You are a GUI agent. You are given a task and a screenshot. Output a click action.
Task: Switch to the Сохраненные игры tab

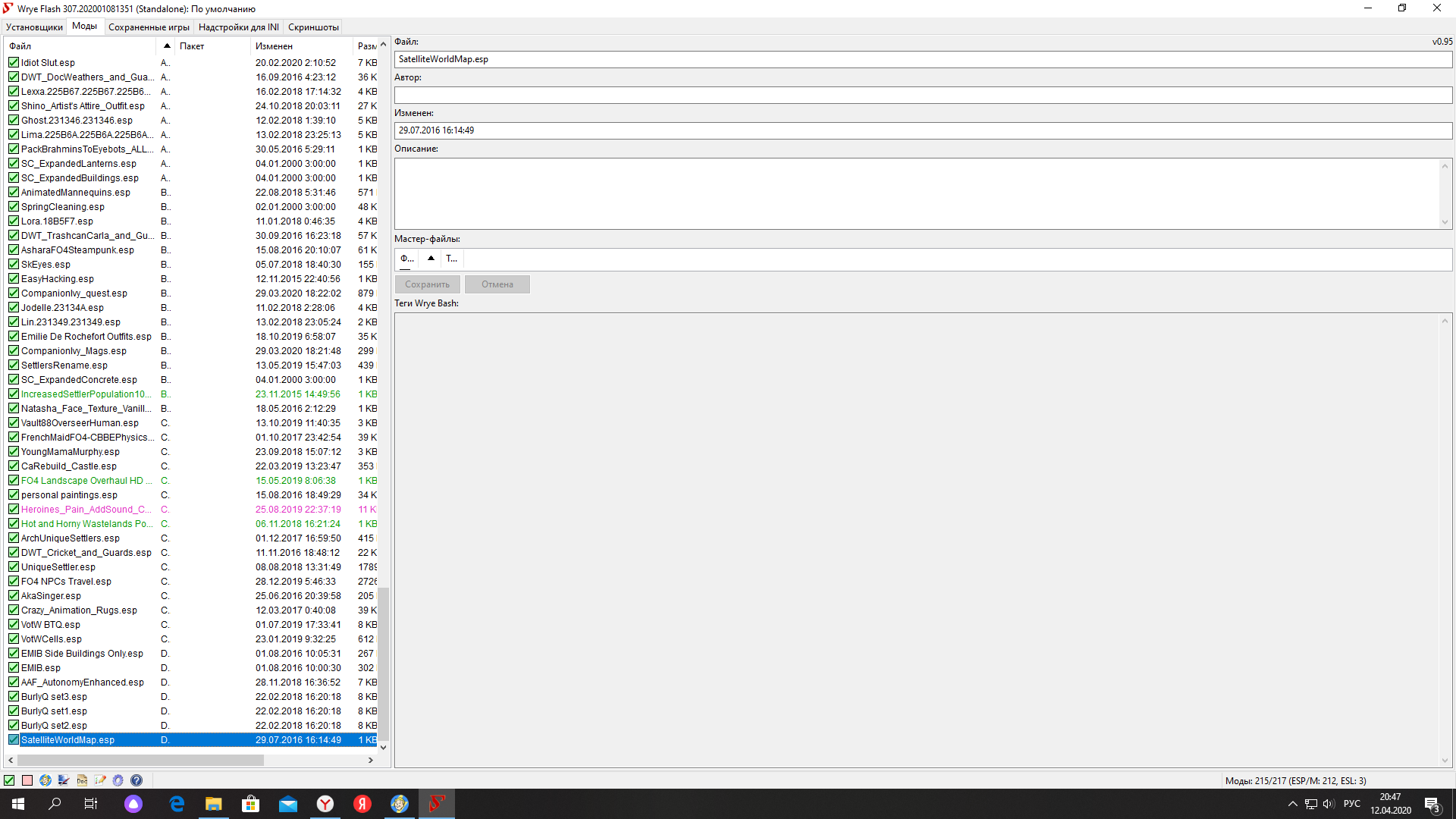[149, 27]
